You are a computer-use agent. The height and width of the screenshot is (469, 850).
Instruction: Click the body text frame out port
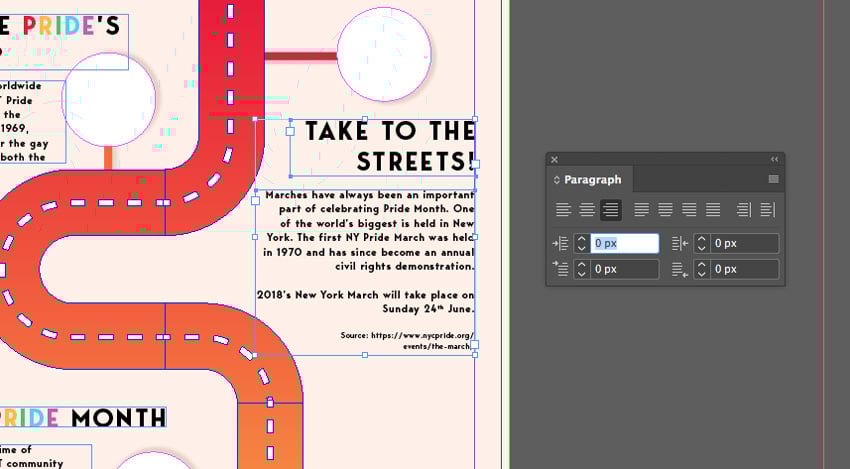[x=474, y=344]
